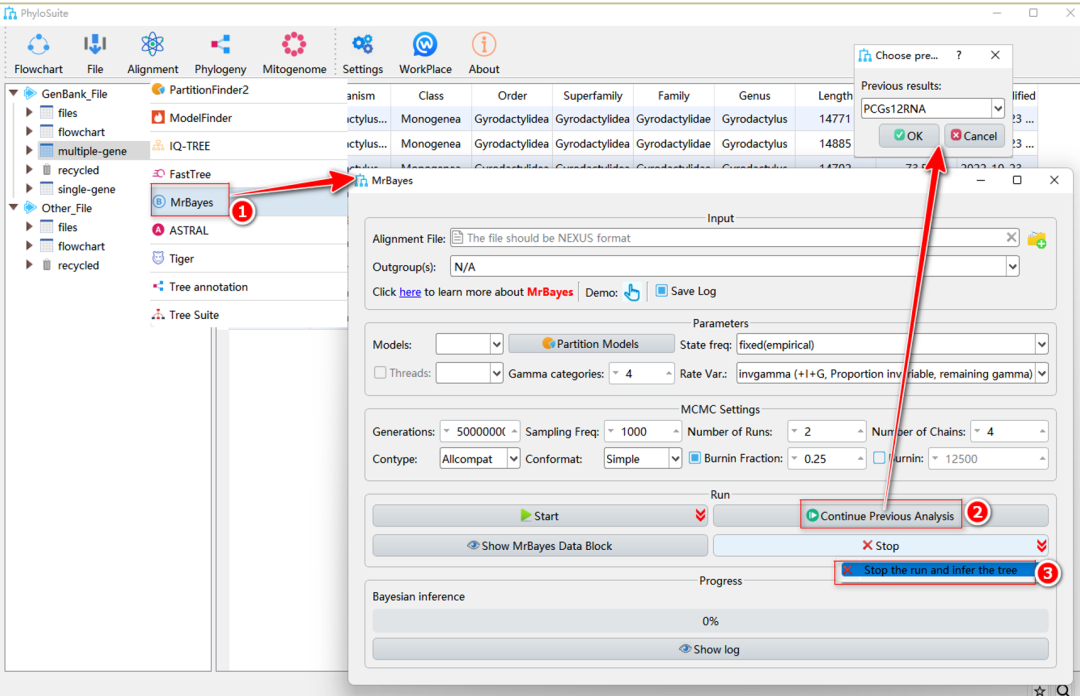The height and width of the screenshot is (696, 1080).
Task: Open the Stop button dropdown arrow
Action: pyautogui.click(x=1041, y=546)
